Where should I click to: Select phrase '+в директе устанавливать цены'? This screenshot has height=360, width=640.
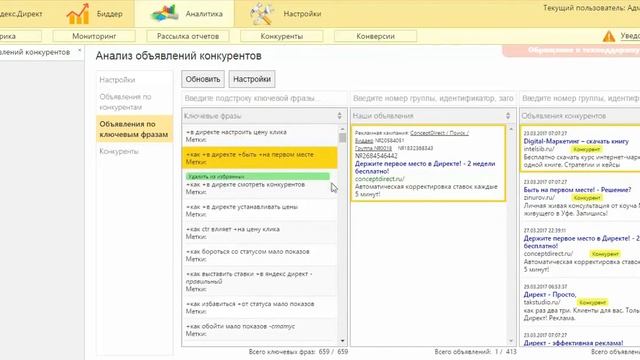tap(260, 210)
